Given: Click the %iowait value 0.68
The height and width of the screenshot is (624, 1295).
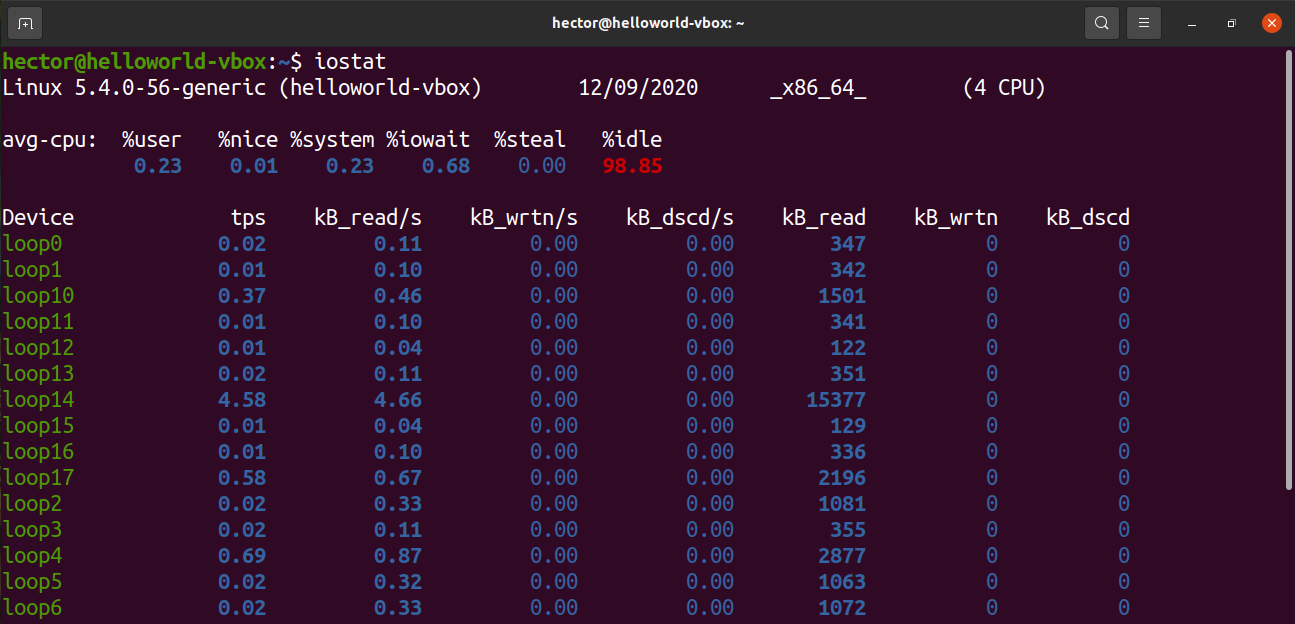Looking at the screenshot, I should click(445, 166).
